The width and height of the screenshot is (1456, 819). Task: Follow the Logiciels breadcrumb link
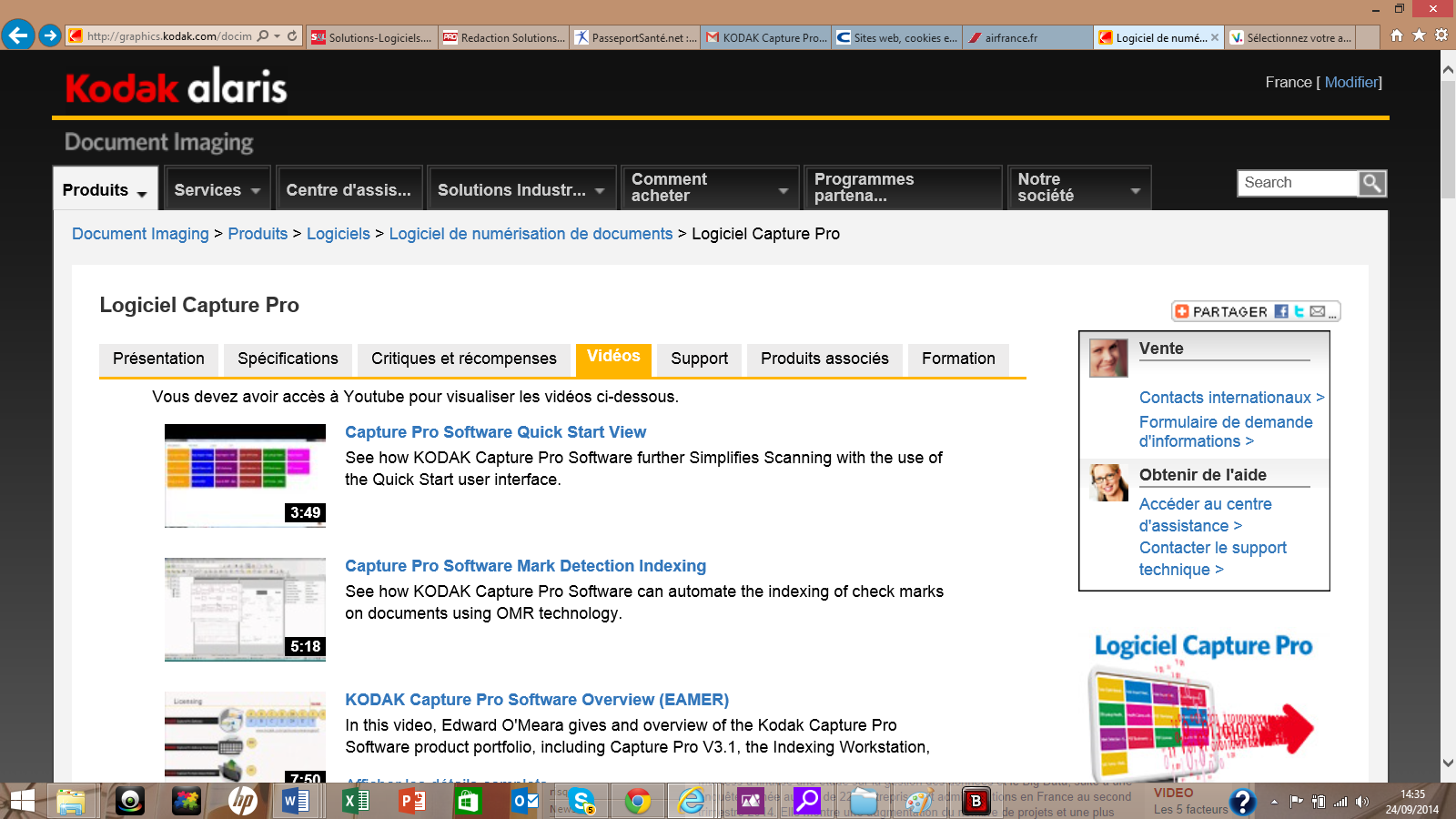pos(339,234)
